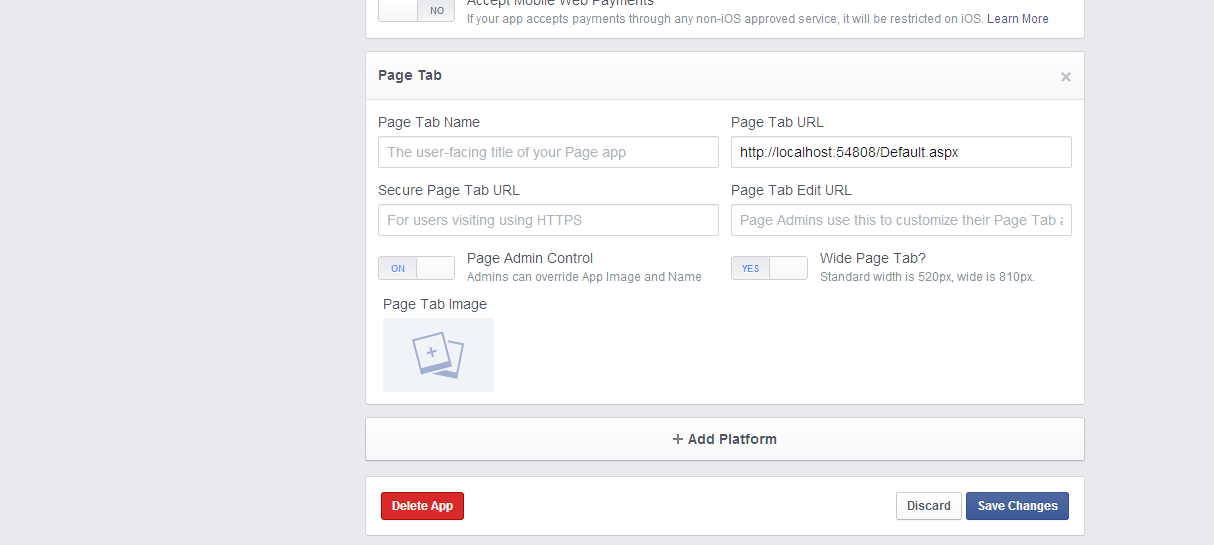Click the Page Tab Image upload placeholder
The width and height of the screenshot is (1214, 545).
438,355
